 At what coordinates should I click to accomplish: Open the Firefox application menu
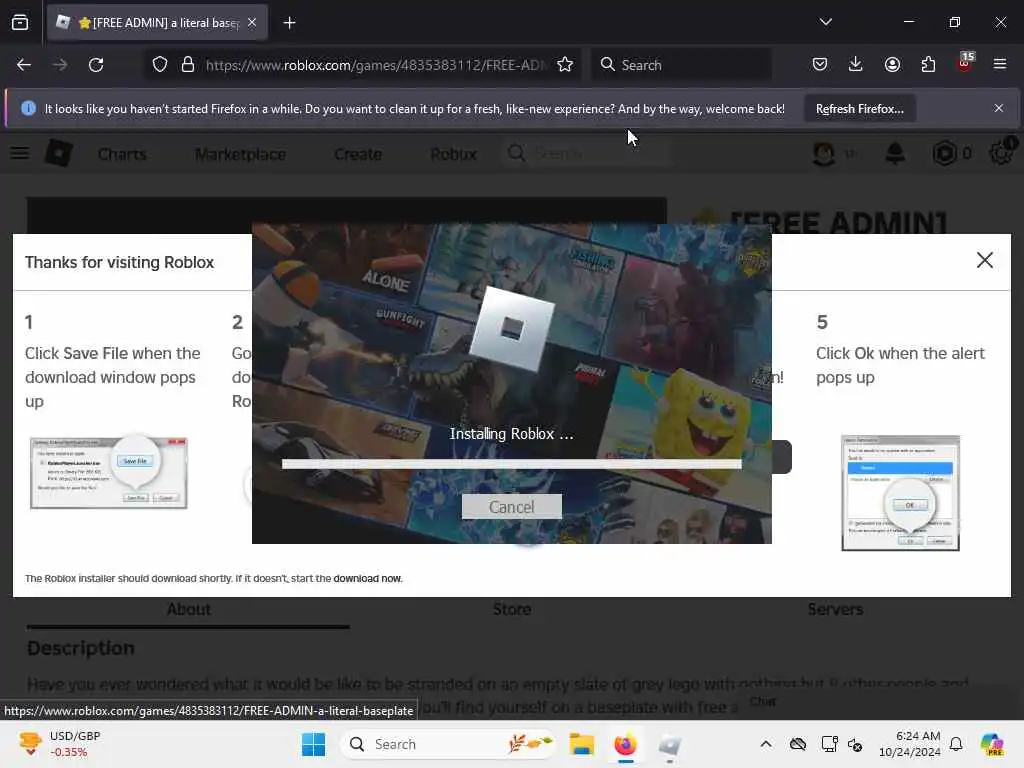[x=1000, y=65]
